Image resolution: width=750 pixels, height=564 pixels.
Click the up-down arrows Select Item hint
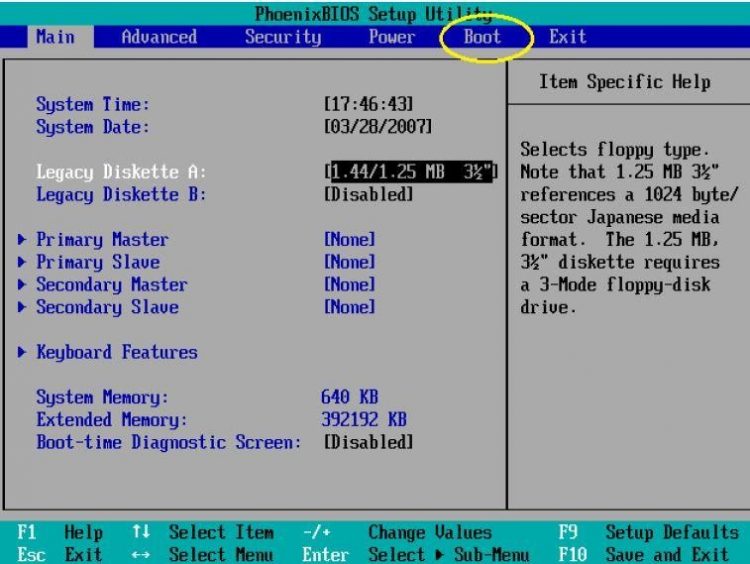pos(203,532)
